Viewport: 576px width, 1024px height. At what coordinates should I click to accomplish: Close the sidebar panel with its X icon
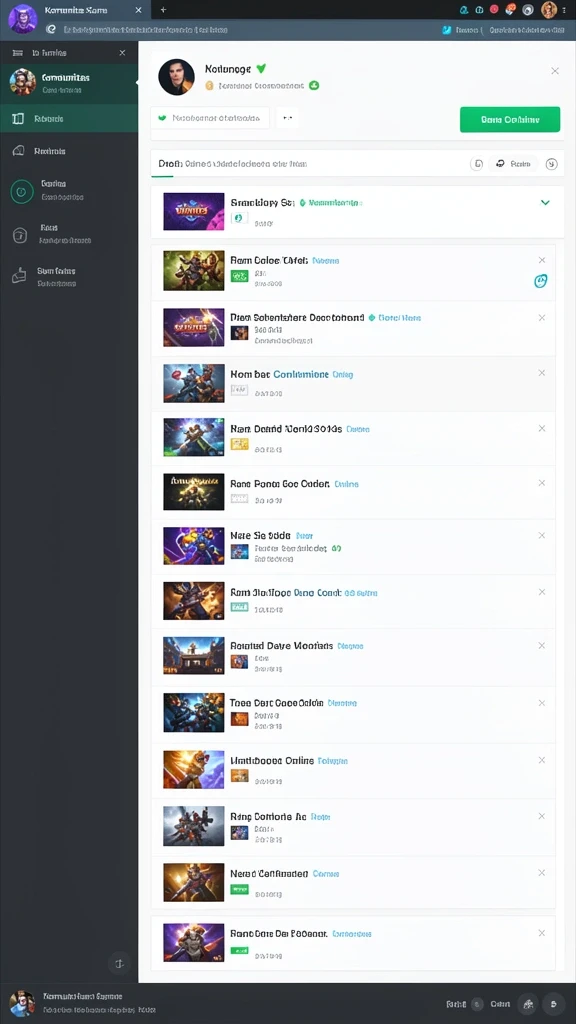tap(122, 53)
